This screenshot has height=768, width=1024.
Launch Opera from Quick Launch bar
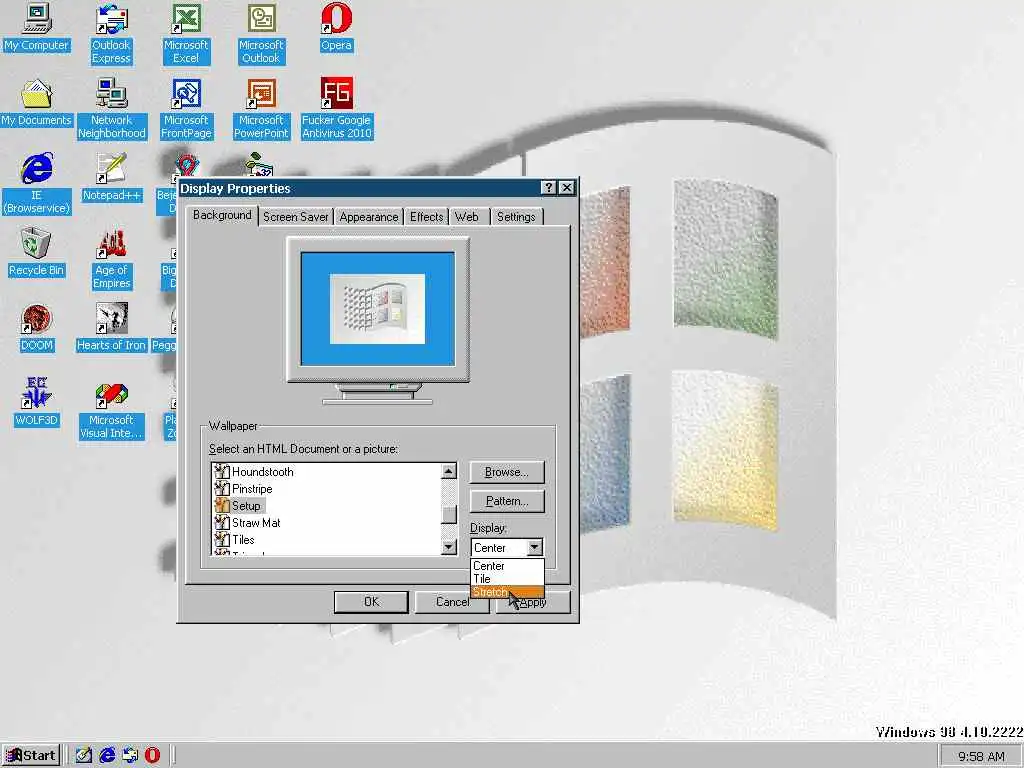152,755
